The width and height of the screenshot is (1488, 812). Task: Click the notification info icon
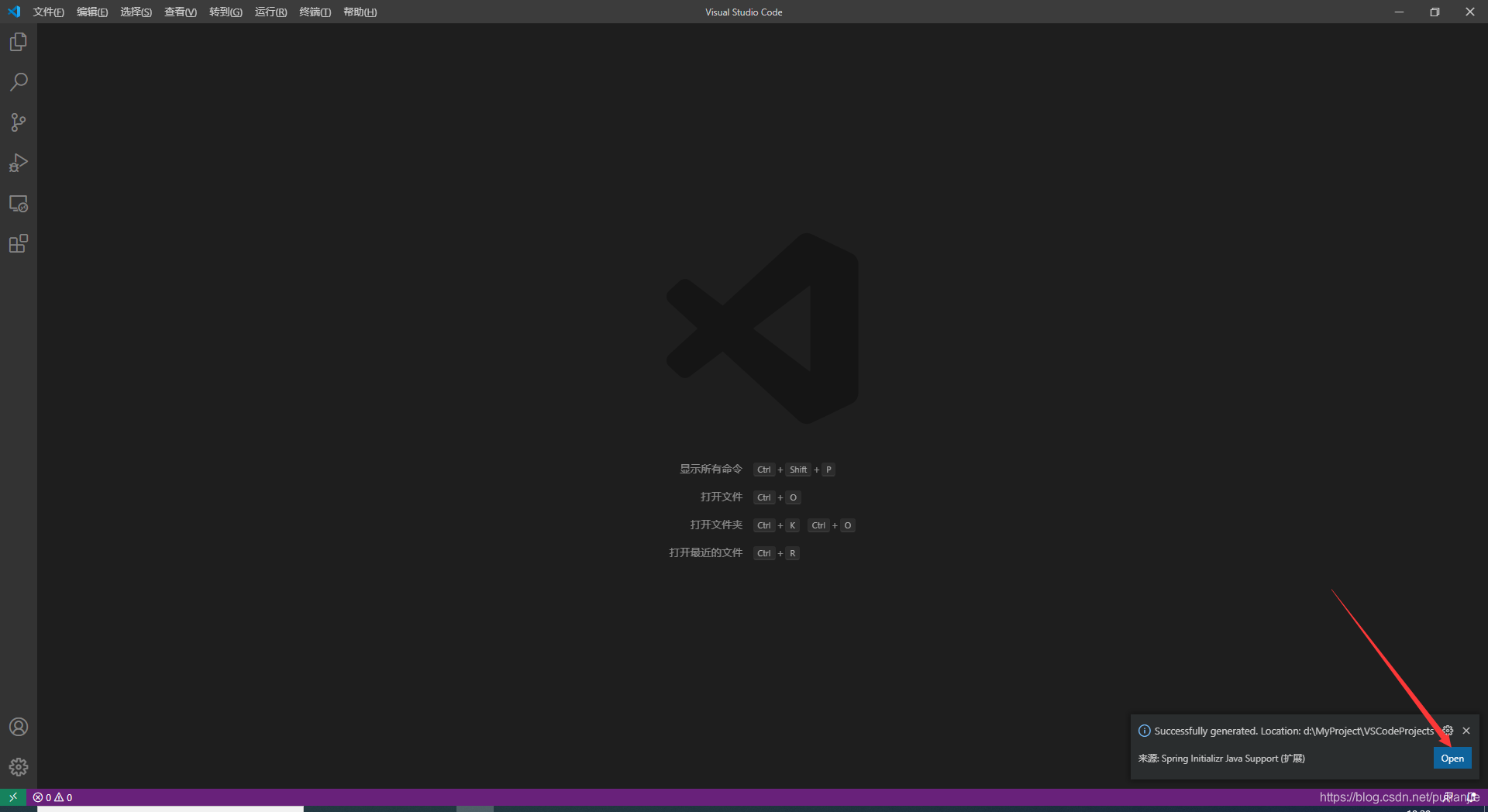tap(1144, 731)
